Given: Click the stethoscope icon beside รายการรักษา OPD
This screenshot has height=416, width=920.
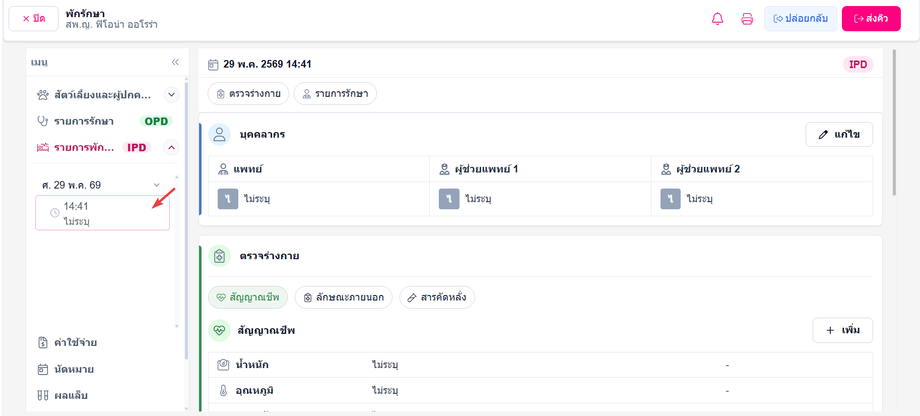Looking at the screenshot, I should [x=42, y=121].
